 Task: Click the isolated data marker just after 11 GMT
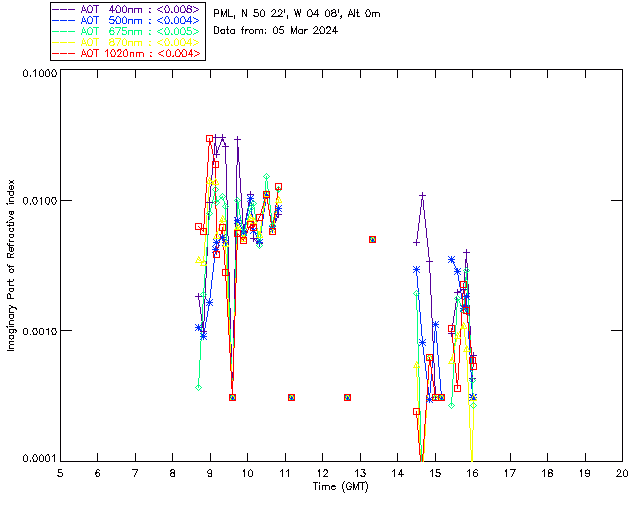[291, 398]
